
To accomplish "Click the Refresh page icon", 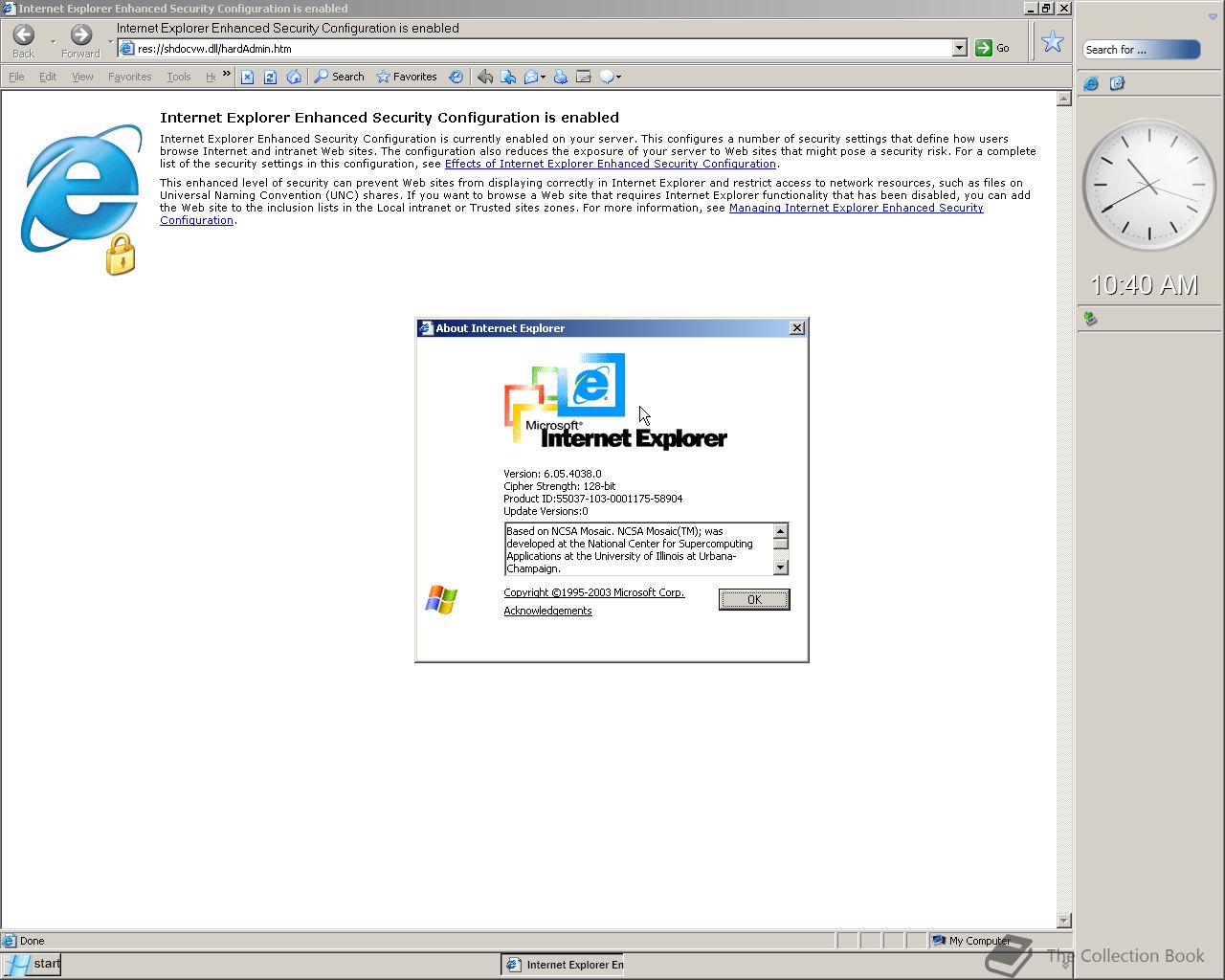I will pyautogui.click(x=270, y=77).
